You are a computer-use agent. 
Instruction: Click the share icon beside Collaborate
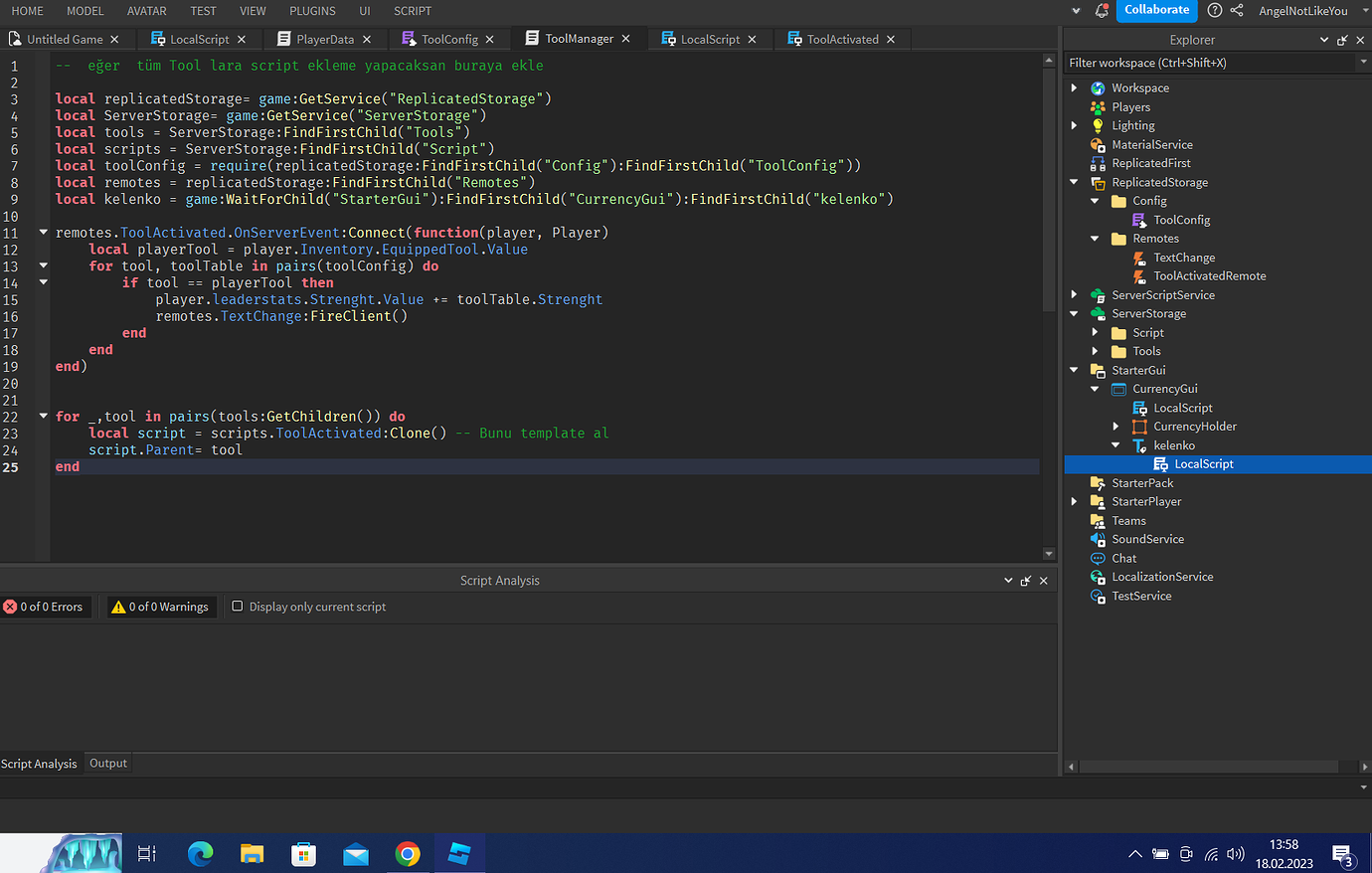[x=1236, y=10]
